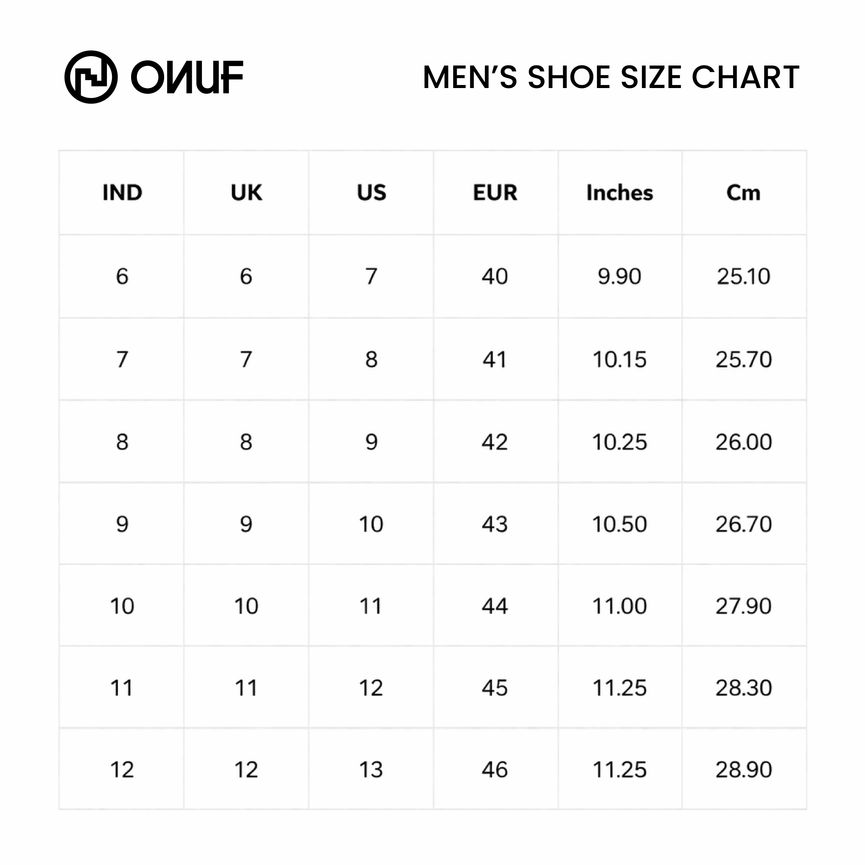Click the US size 13 cell
Viewport: 865px width, 865px height.
coord(371,770)
